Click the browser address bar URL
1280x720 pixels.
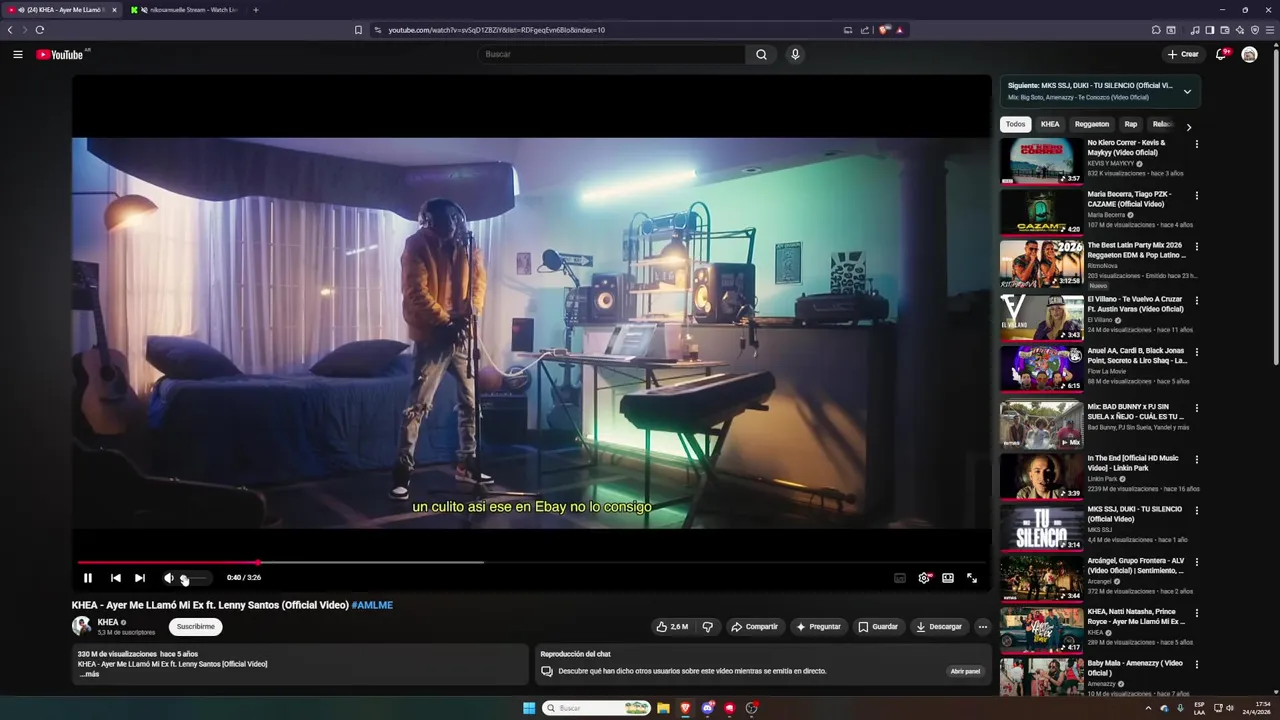(496, 30)
